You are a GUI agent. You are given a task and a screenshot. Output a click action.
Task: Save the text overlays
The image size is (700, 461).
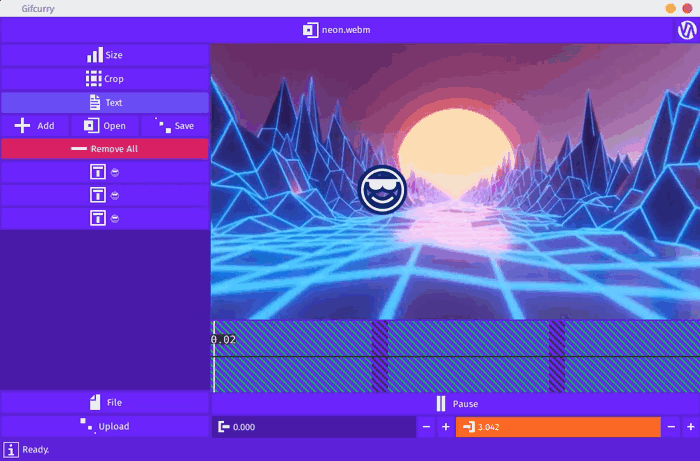tap(175, 126)
